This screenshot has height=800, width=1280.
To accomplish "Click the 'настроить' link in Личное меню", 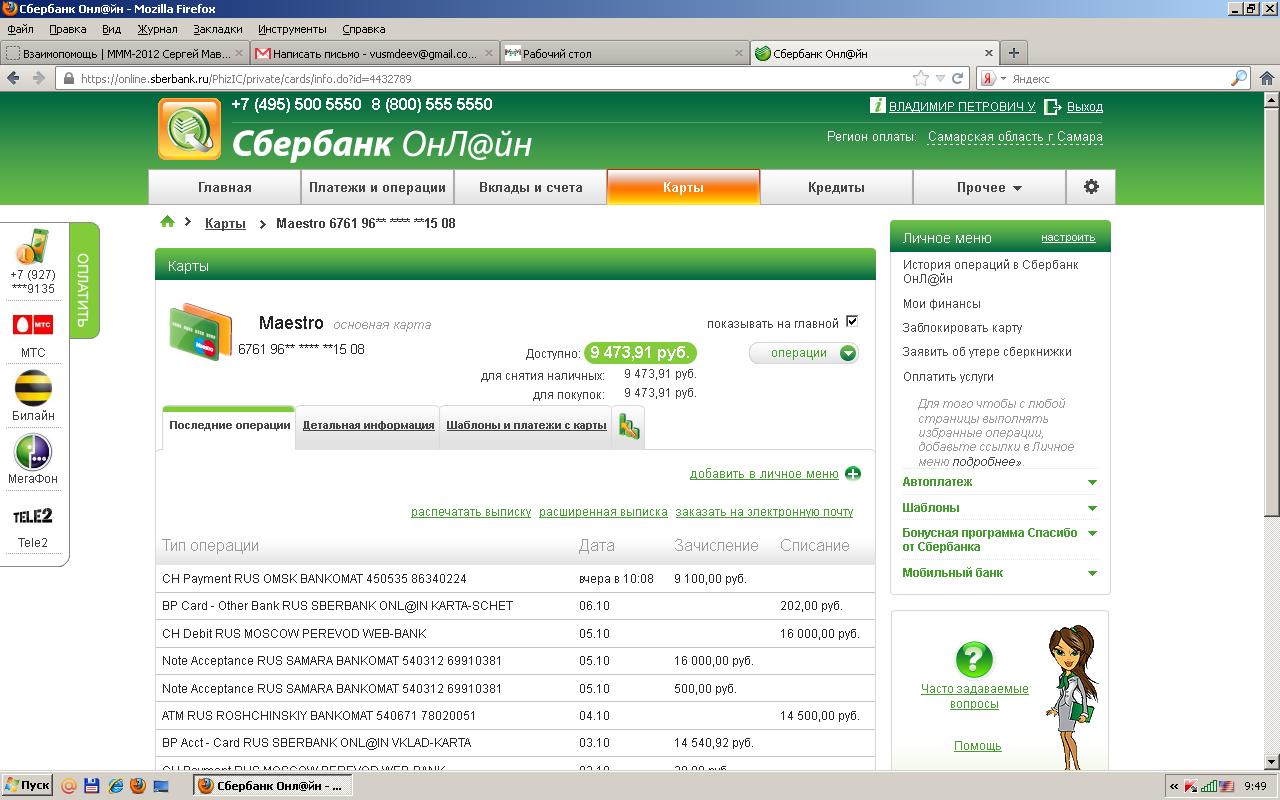I will 1068,238.
